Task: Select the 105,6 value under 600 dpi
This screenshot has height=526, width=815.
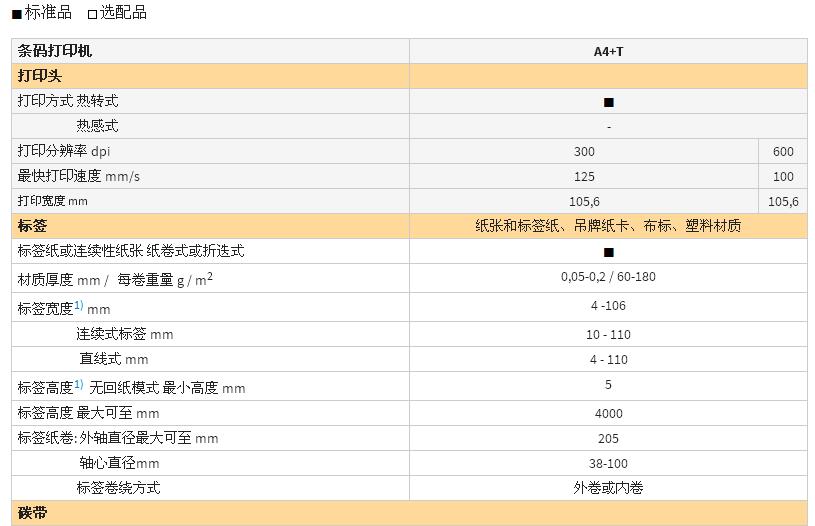Action: 783,201
